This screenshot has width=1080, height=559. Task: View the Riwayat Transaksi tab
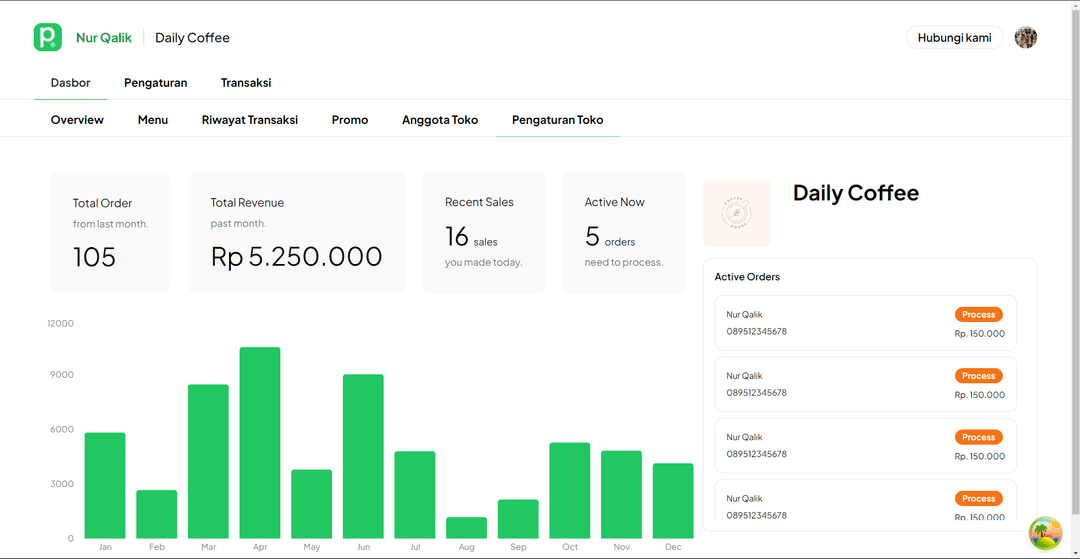click(x=250, y=120)
